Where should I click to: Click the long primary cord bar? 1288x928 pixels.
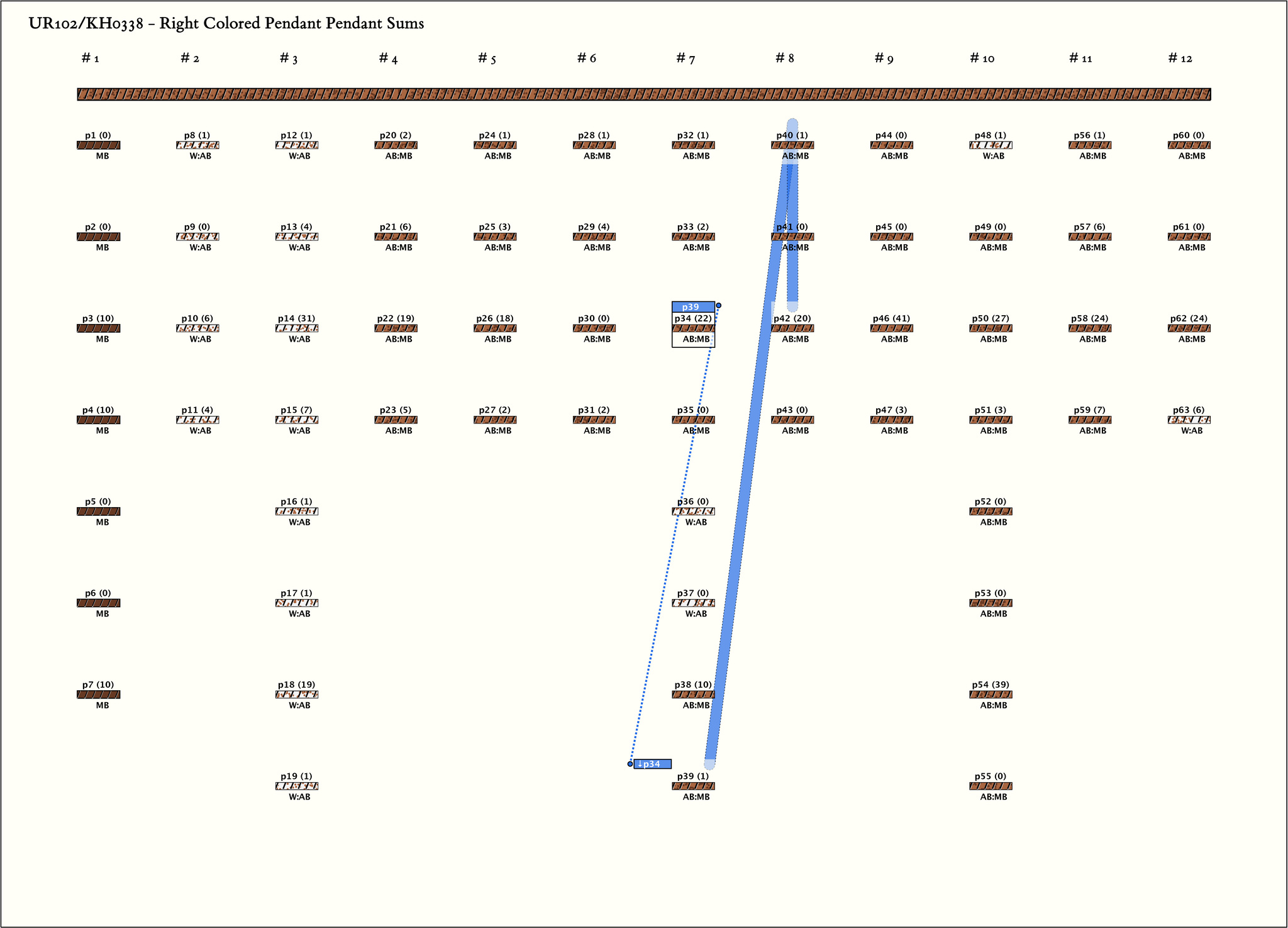643,94
